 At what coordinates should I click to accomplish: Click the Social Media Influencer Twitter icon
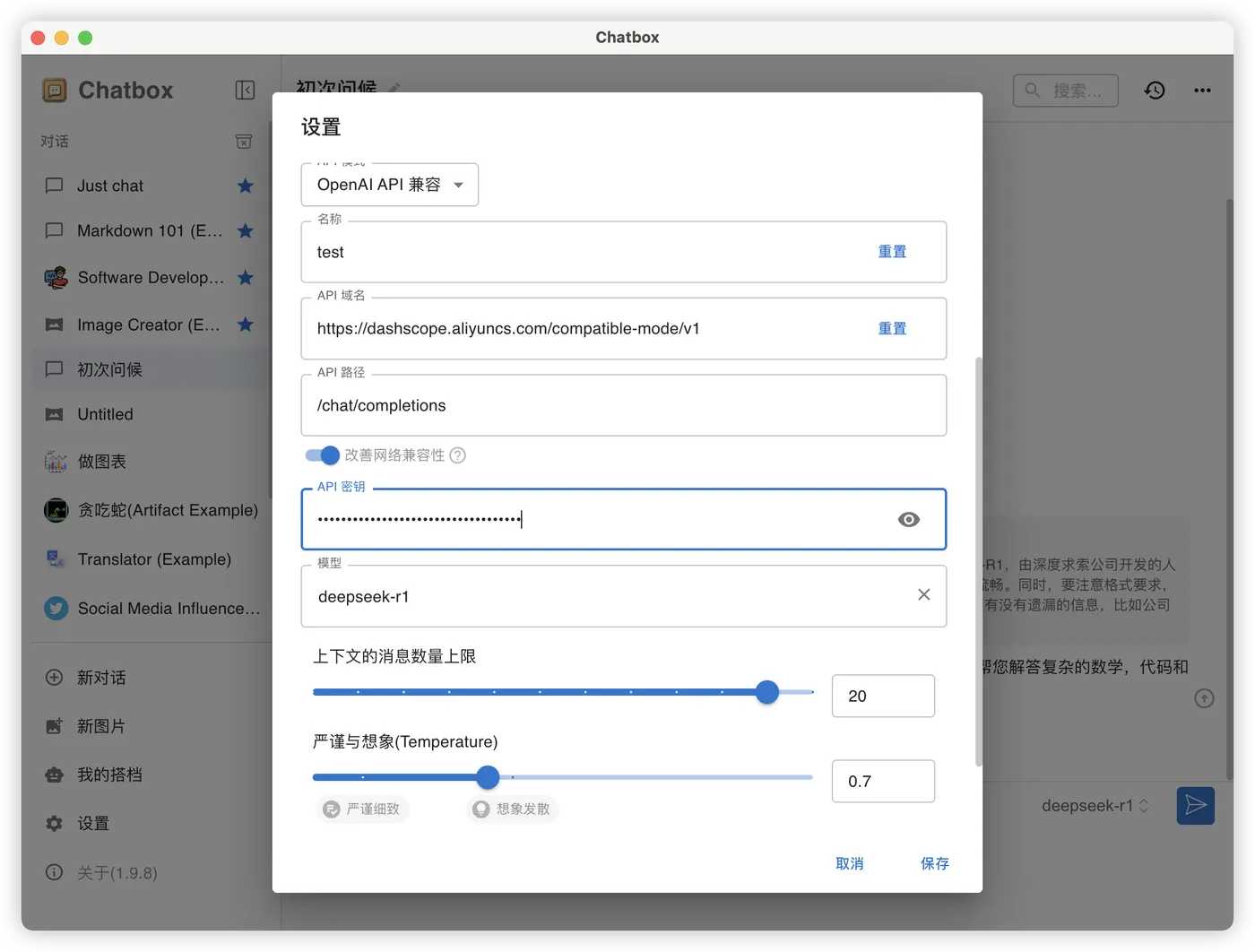(56, 609)
